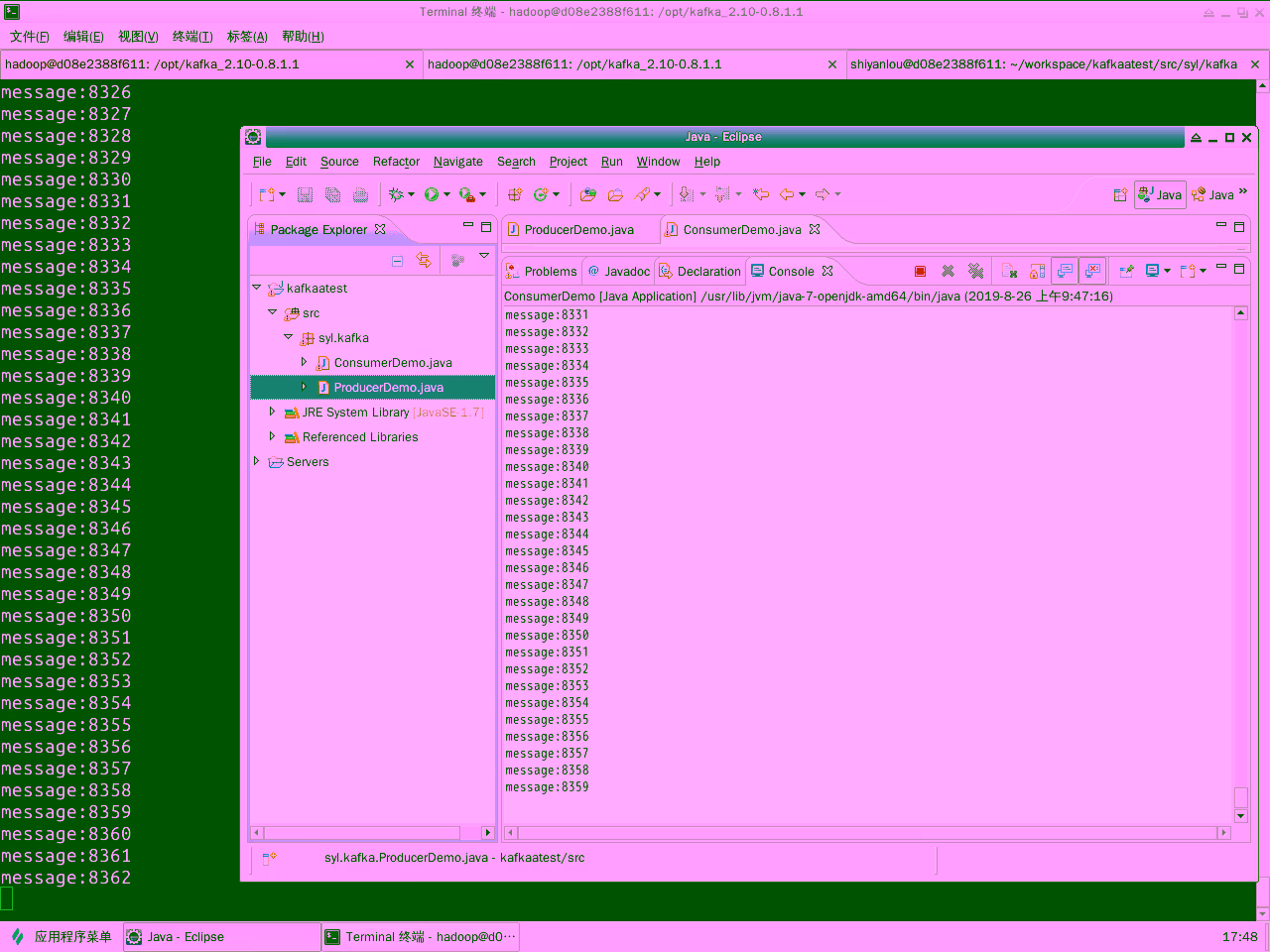
Task: Open the 应用程序菜单 applications menu
Action: pos(62,936)
